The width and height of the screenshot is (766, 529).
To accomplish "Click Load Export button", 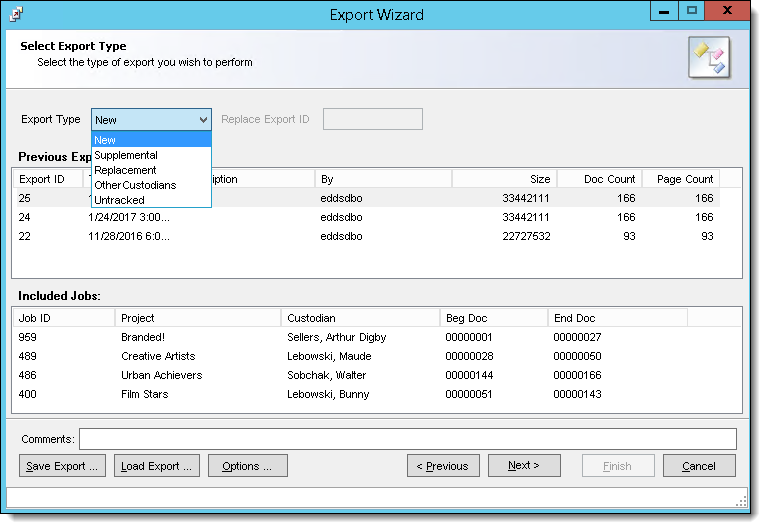I will (157, 466).
